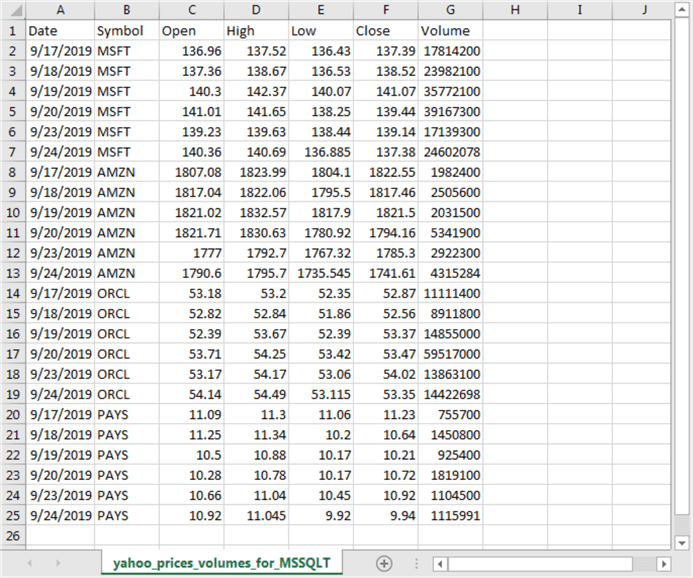Click the High header cell
This screenshot has height=578, width=693.
(256, 30)
